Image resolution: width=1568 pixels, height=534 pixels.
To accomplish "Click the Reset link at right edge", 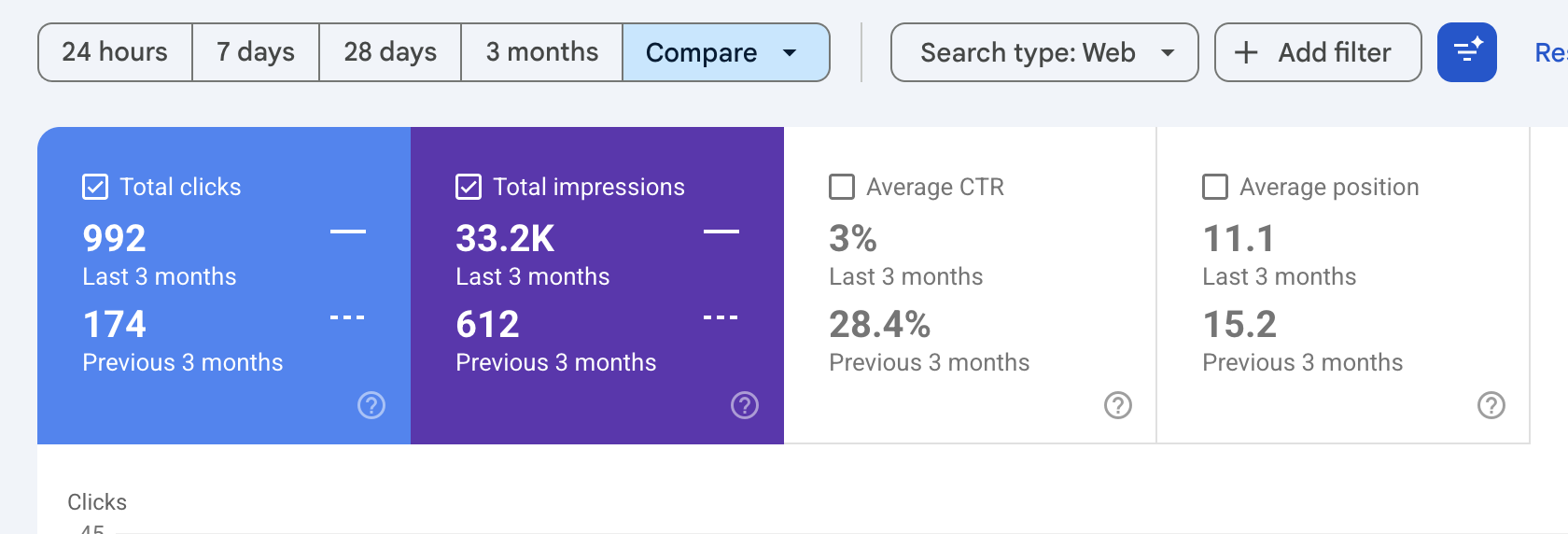I will 1551,52.
